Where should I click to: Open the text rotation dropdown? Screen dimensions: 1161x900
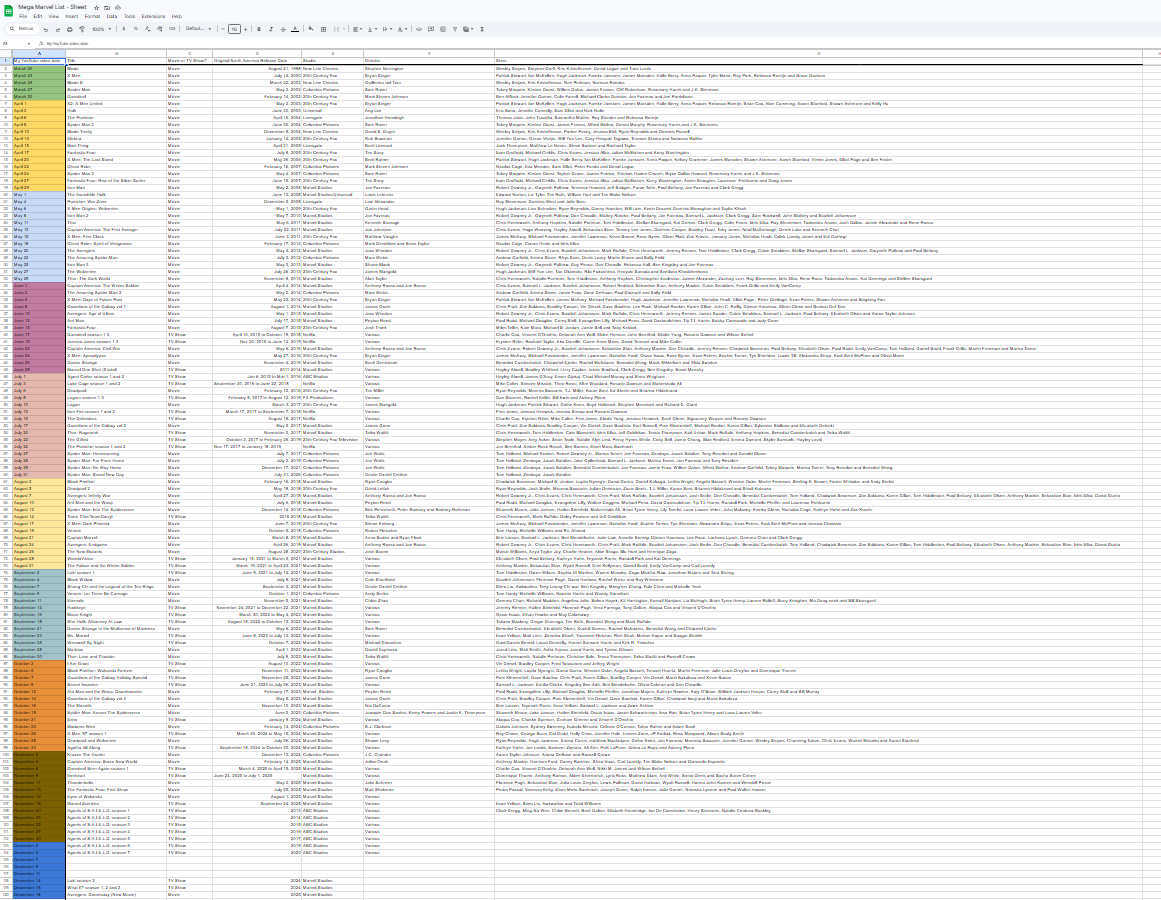point(402,29)
